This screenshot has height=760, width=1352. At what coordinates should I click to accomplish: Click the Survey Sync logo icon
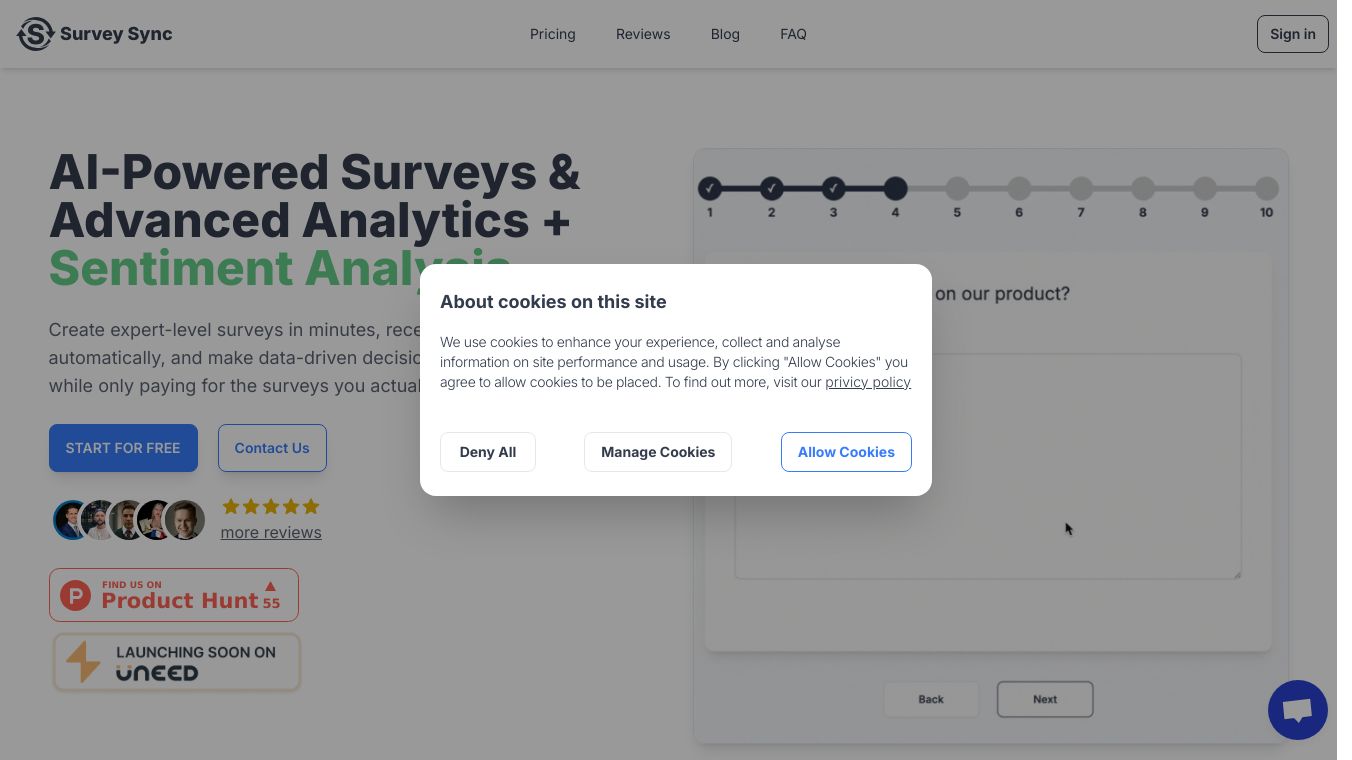[x=35, y=34]
